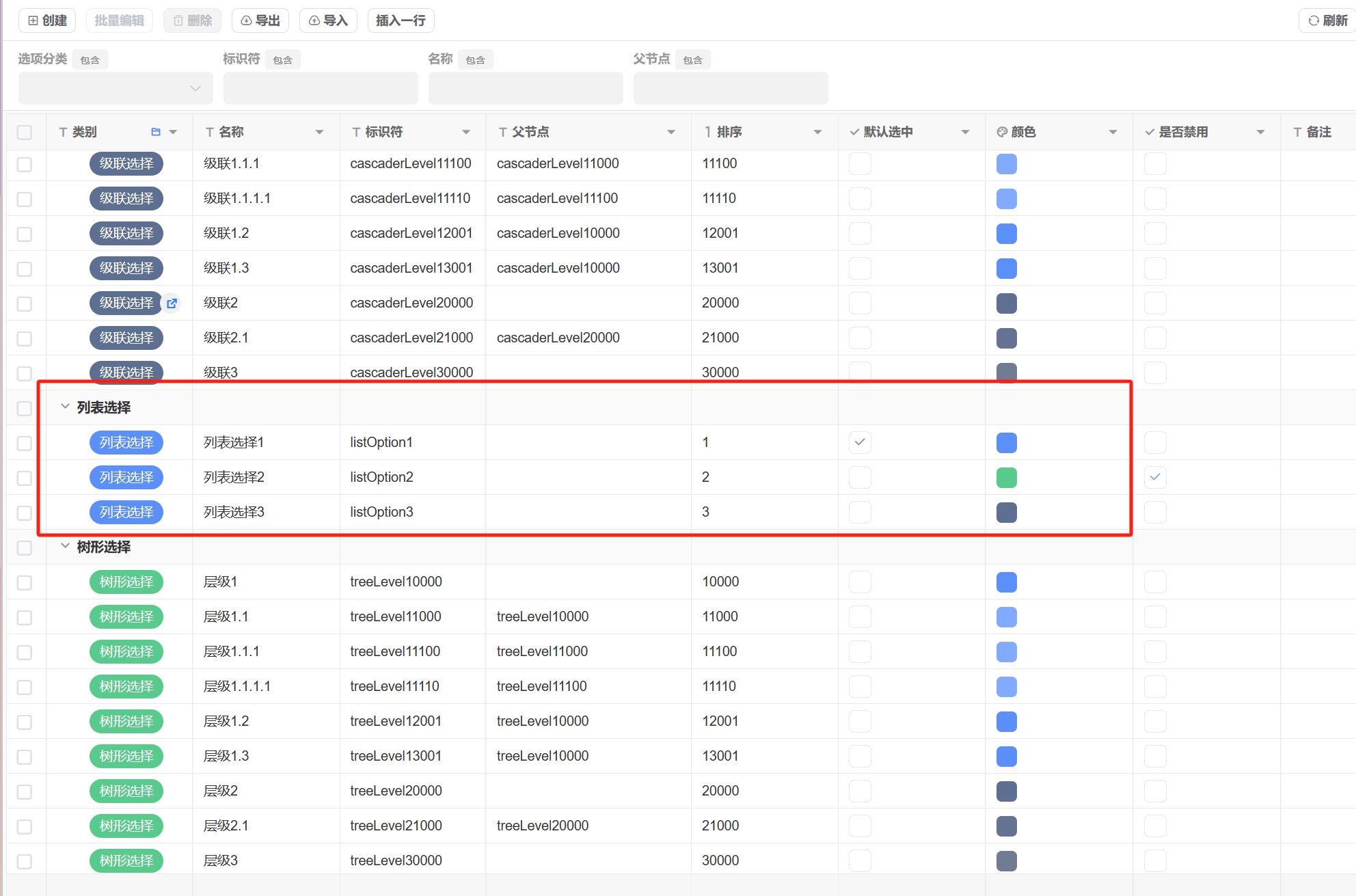Open external link icon beside 级联2 row

(172, 303)
